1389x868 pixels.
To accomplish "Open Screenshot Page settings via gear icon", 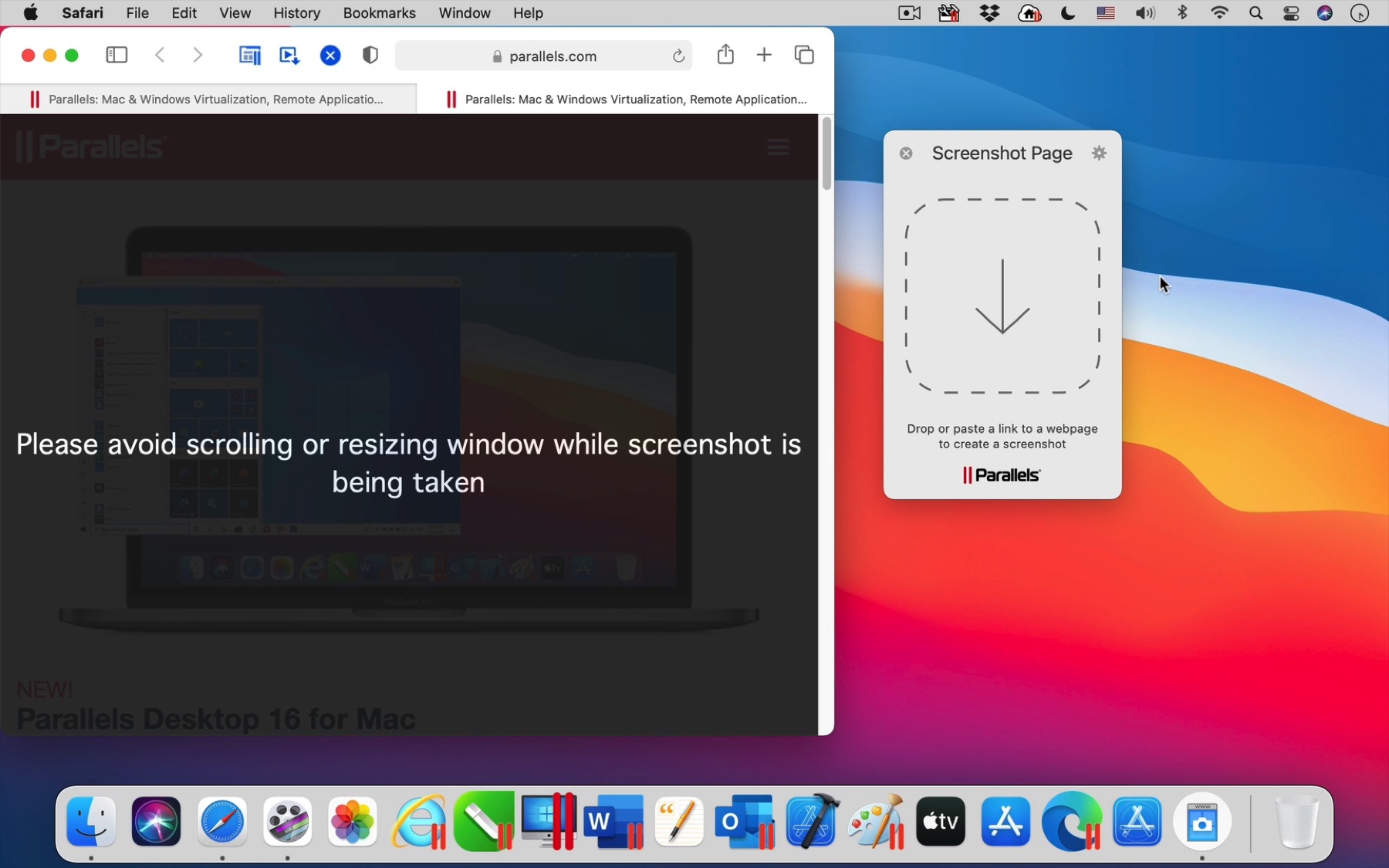I will (1099, 153).
